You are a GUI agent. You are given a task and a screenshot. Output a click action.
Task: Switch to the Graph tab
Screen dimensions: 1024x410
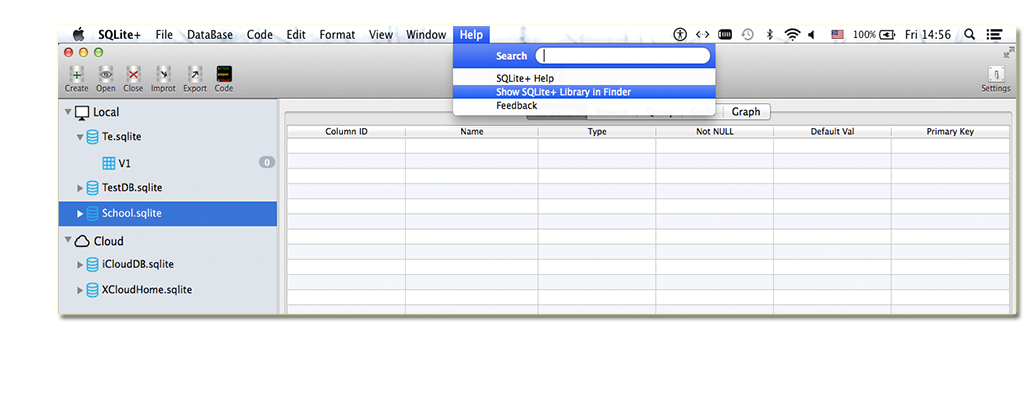pyautogui.click(x=746, y=112)
